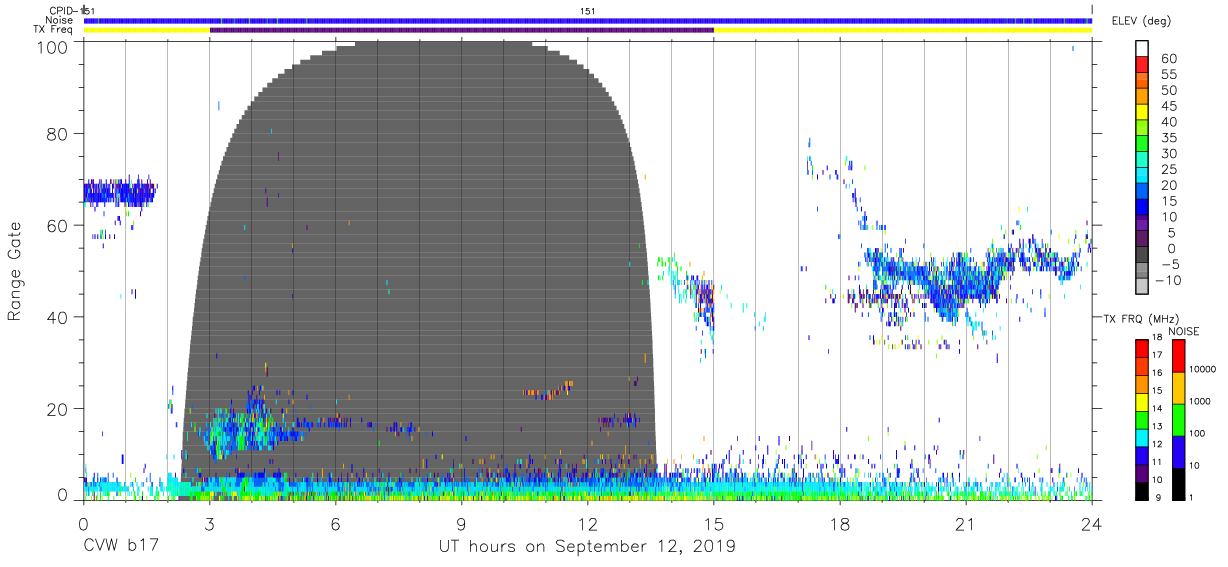
Task: Click the 12 label on the TX FRQ scale
Action: tap(1157, 445)
